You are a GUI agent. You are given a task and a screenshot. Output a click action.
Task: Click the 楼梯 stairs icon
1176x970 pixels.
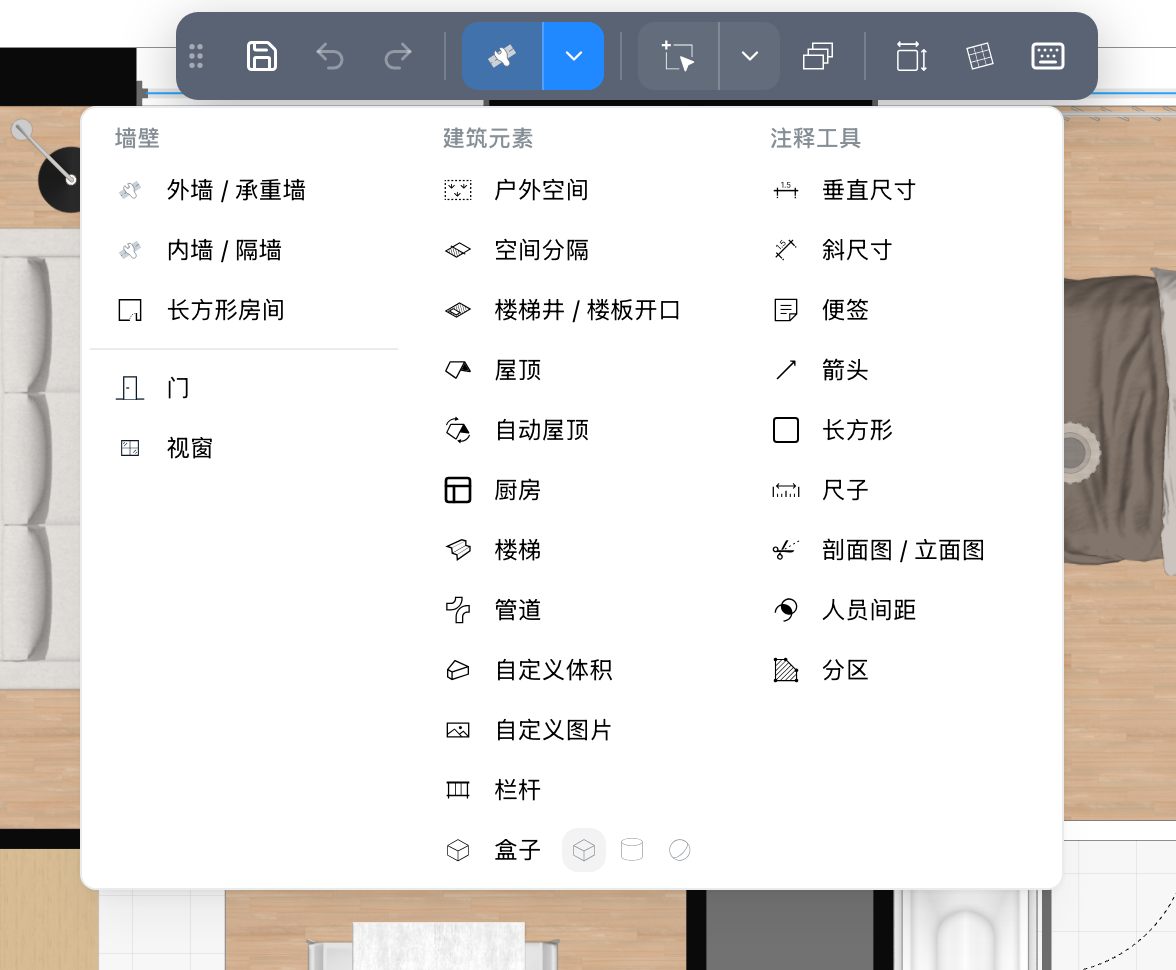click(458, 550)
